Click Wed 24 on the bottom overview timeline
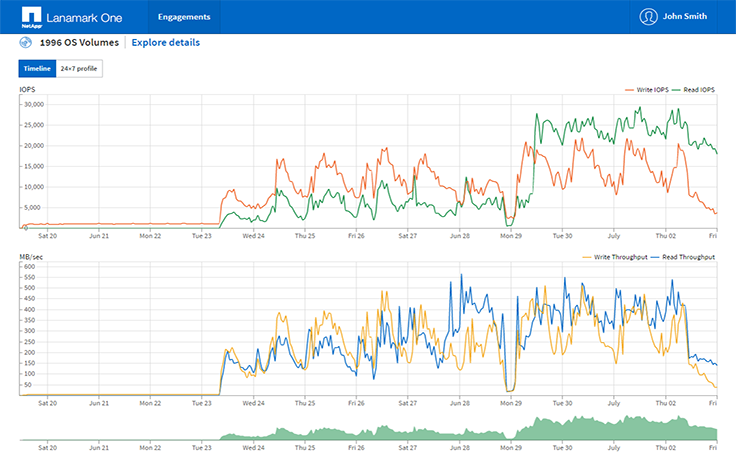This screenshot has width=736, height=460. point(254,450)
